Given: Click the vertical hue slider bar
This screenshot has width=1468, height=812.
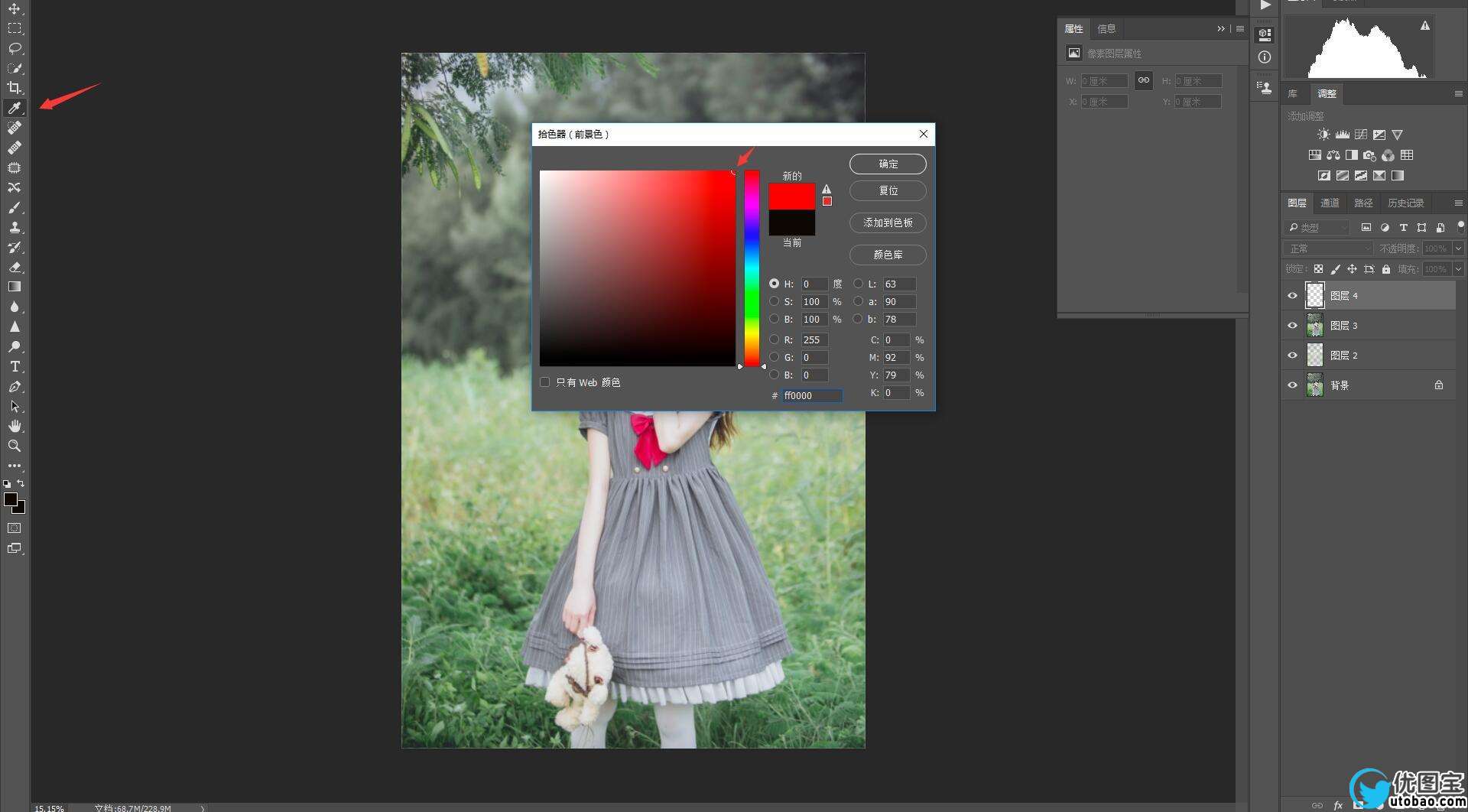Looking at the screenshot, I should coord(752,268).
